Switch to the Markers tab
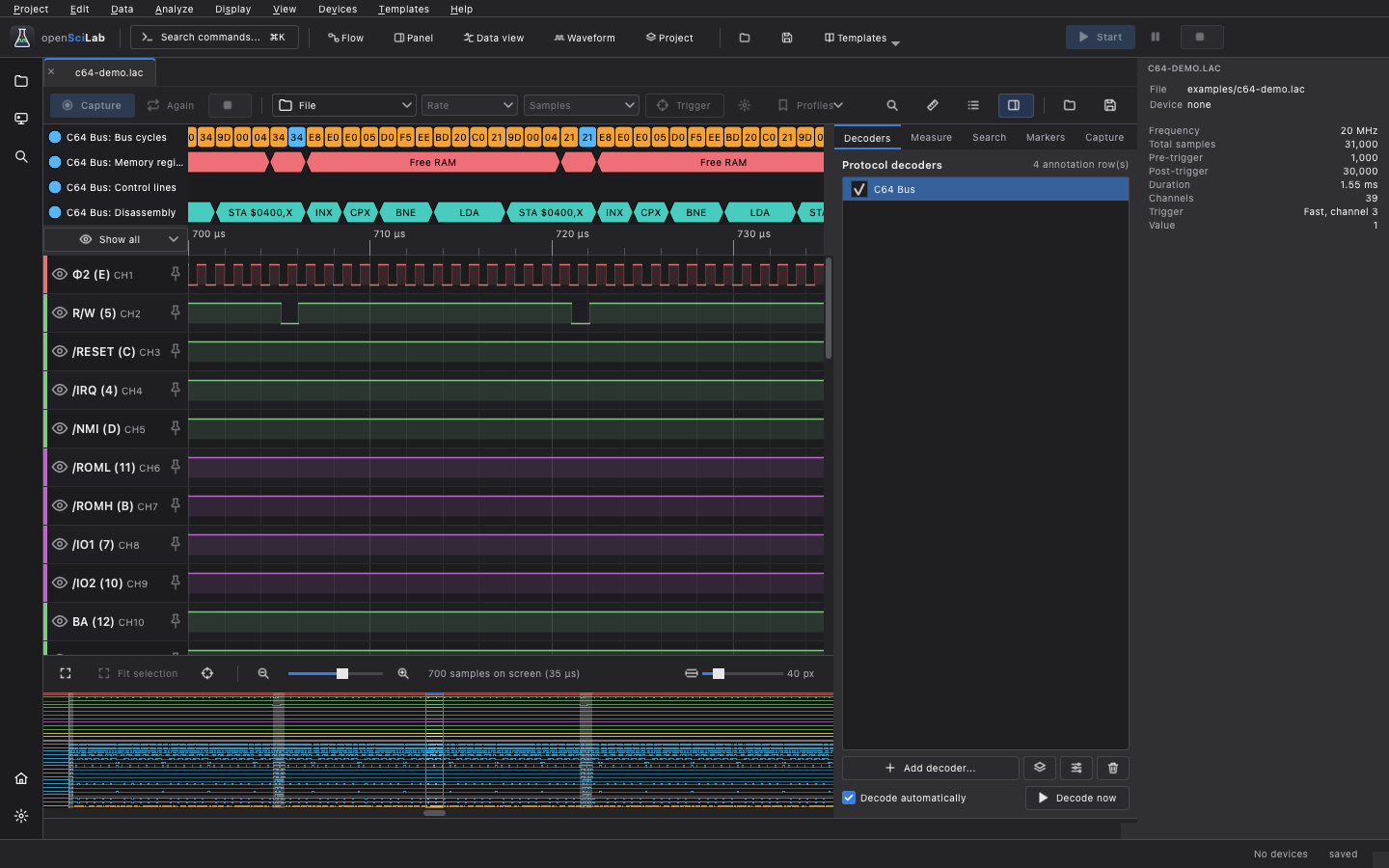This screenshot has width=1389, height=868. (x=1046, y=137)
